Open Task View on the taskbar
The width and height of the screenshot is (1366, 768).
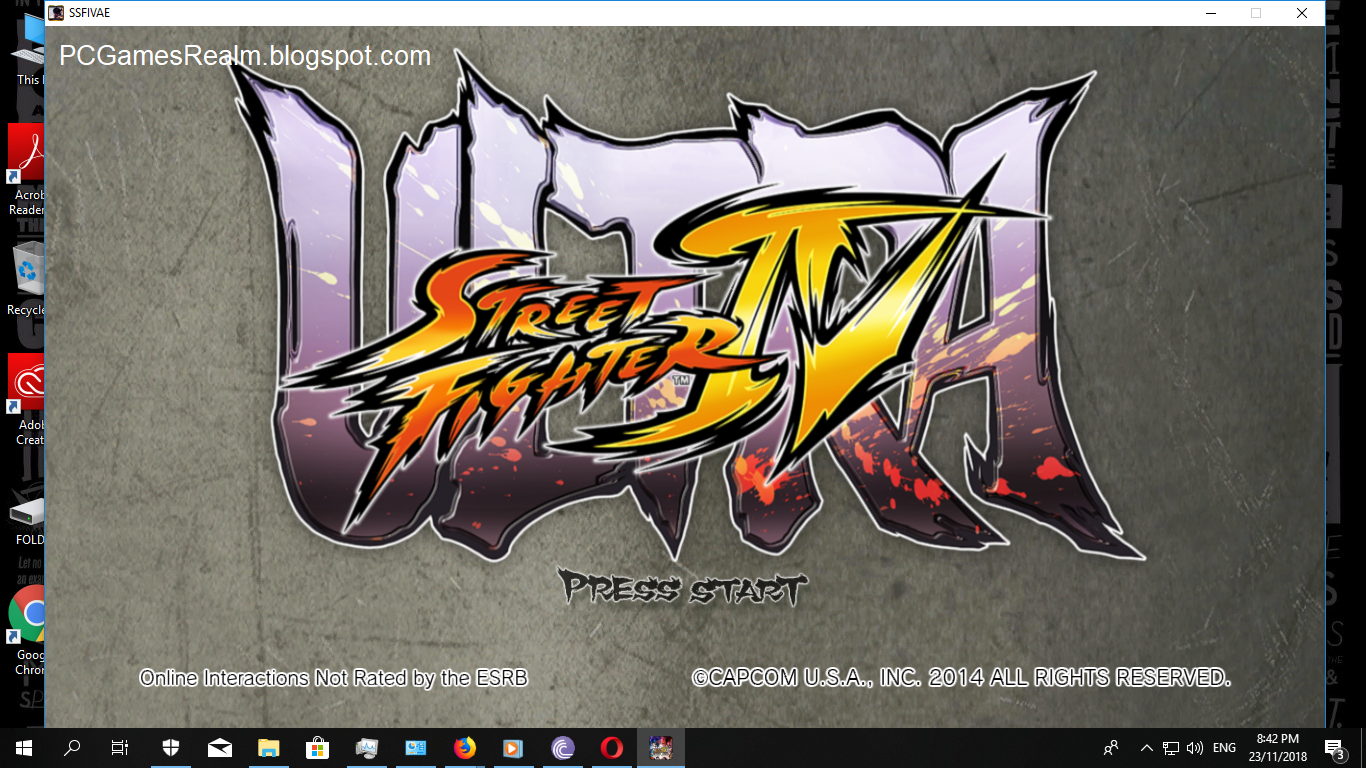tap(120, 747)
